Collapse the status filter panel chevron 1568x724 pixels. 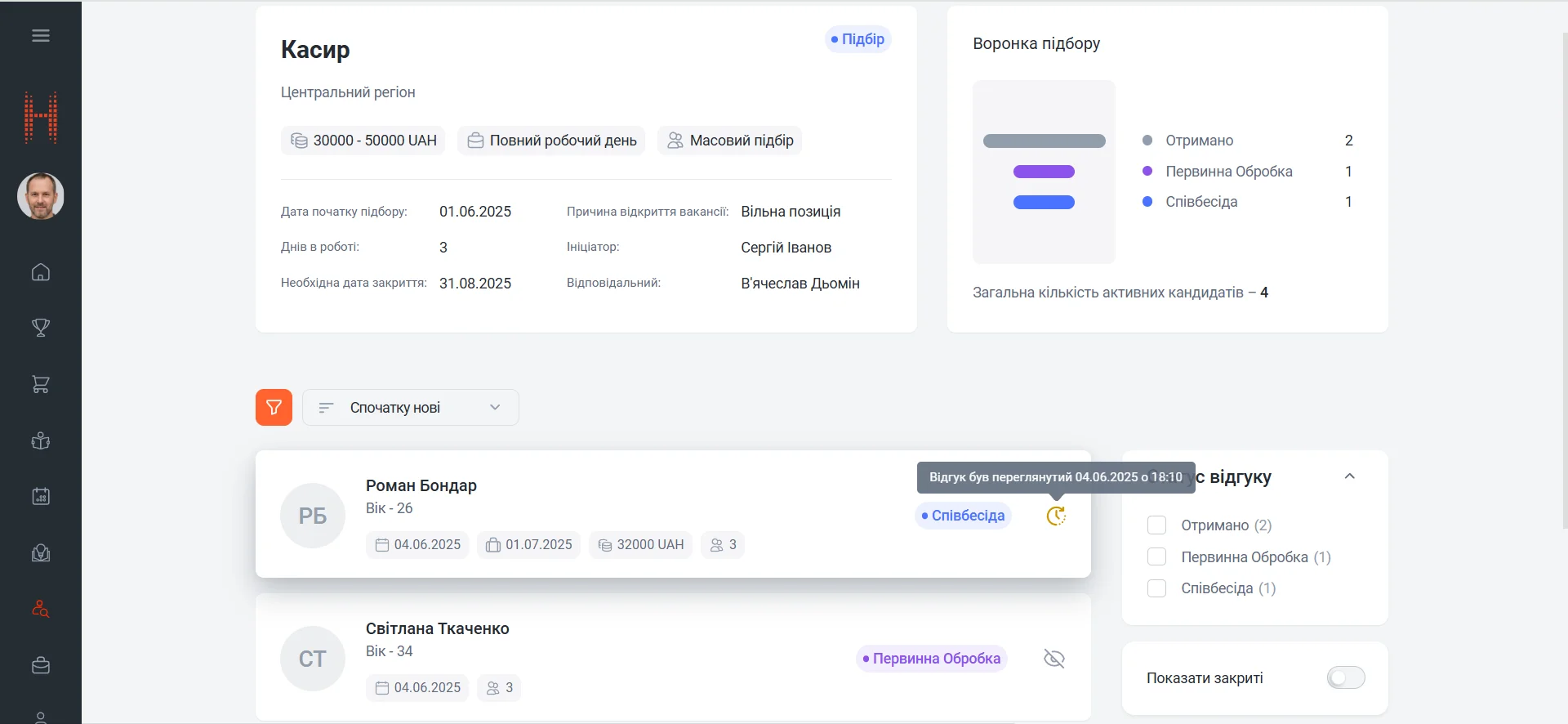1349,476
